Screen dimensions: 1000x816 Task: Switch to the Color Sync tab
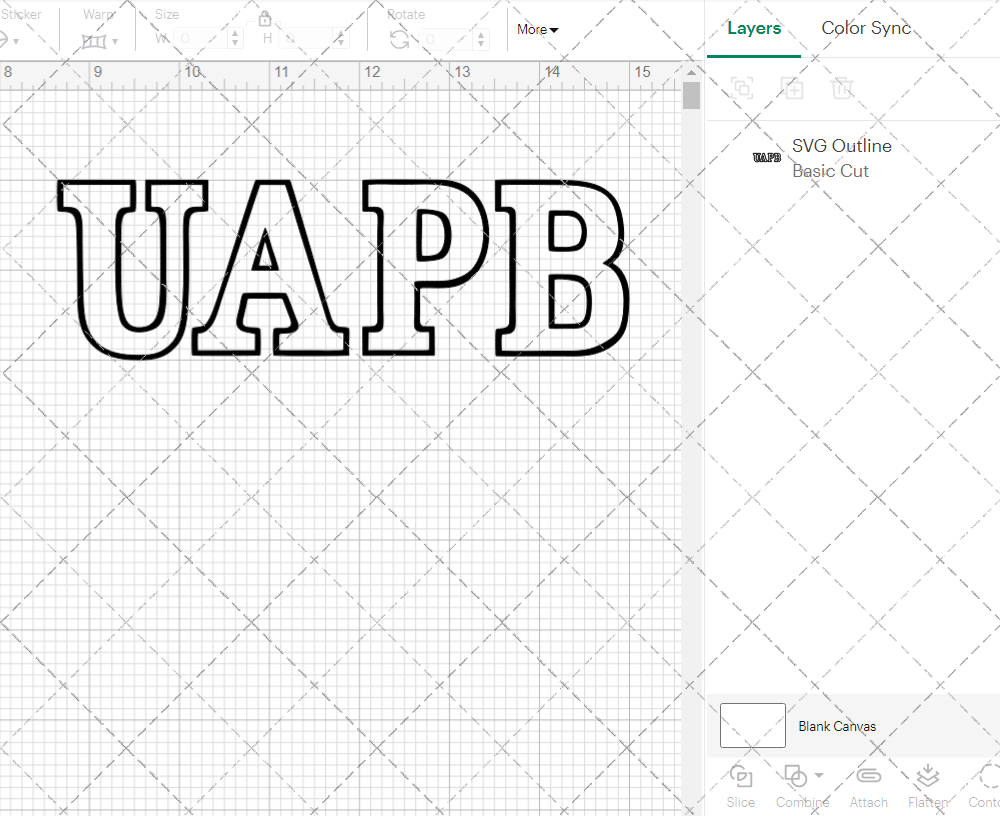click(866, 28)
